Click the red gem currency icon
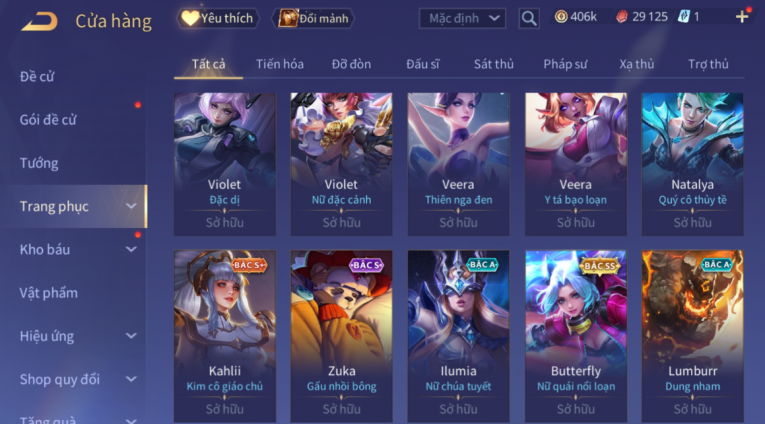Screen dimensions: 765x424 click(x=621, y=17)
